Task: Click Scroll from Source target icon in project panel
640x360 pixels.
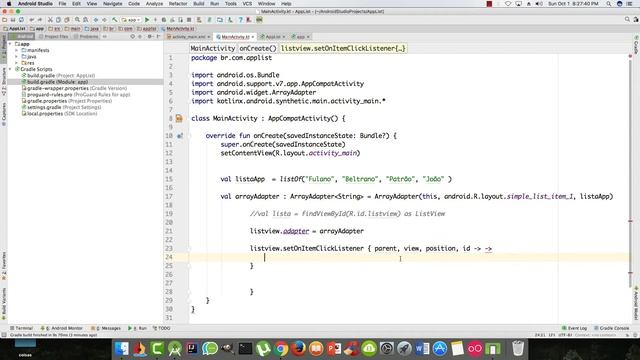Action: point(132,37)
